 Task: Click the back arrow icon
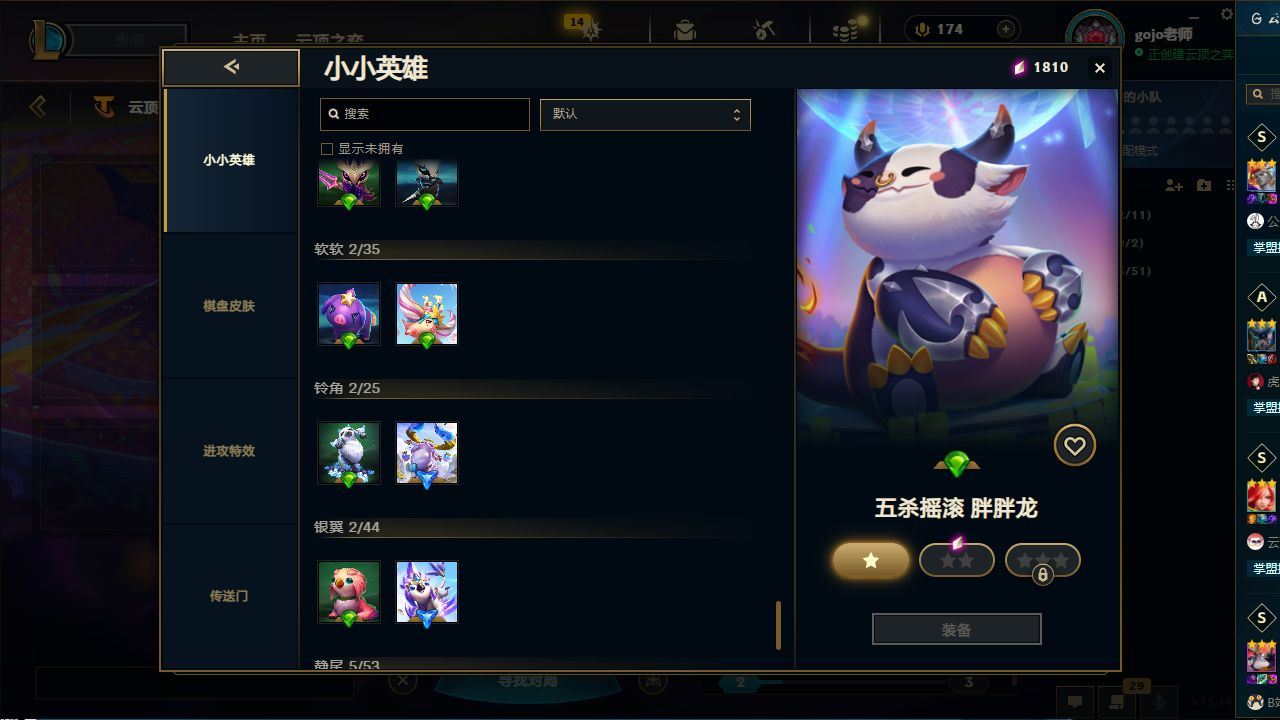[231, 67]
